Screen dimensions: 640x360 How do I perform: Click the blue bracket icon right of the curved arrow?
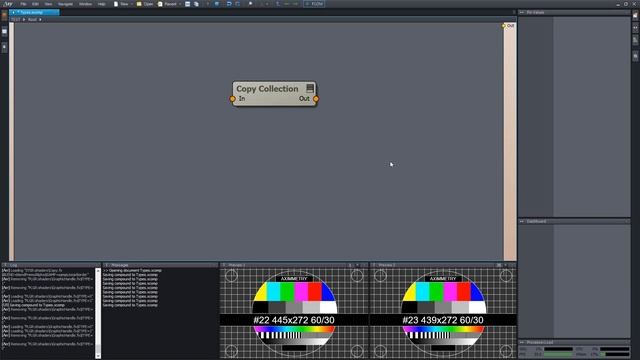[x=238, y=4]
